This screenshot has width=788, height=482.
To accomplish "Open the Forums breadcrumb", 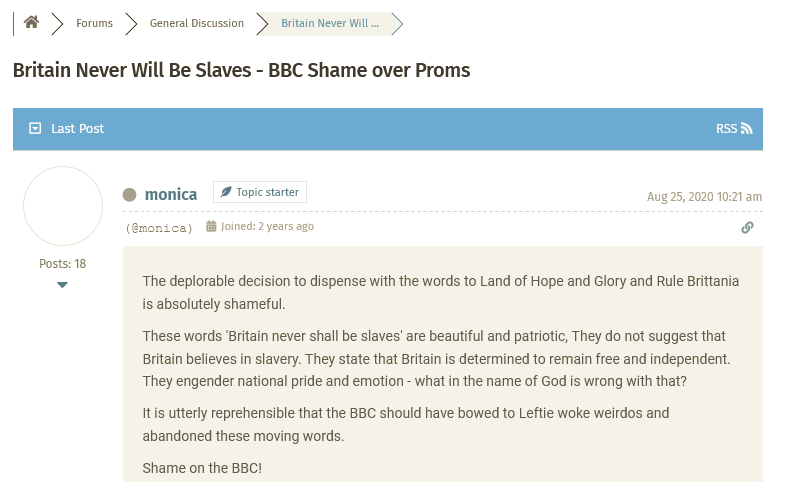I will (x=94, y=23).
